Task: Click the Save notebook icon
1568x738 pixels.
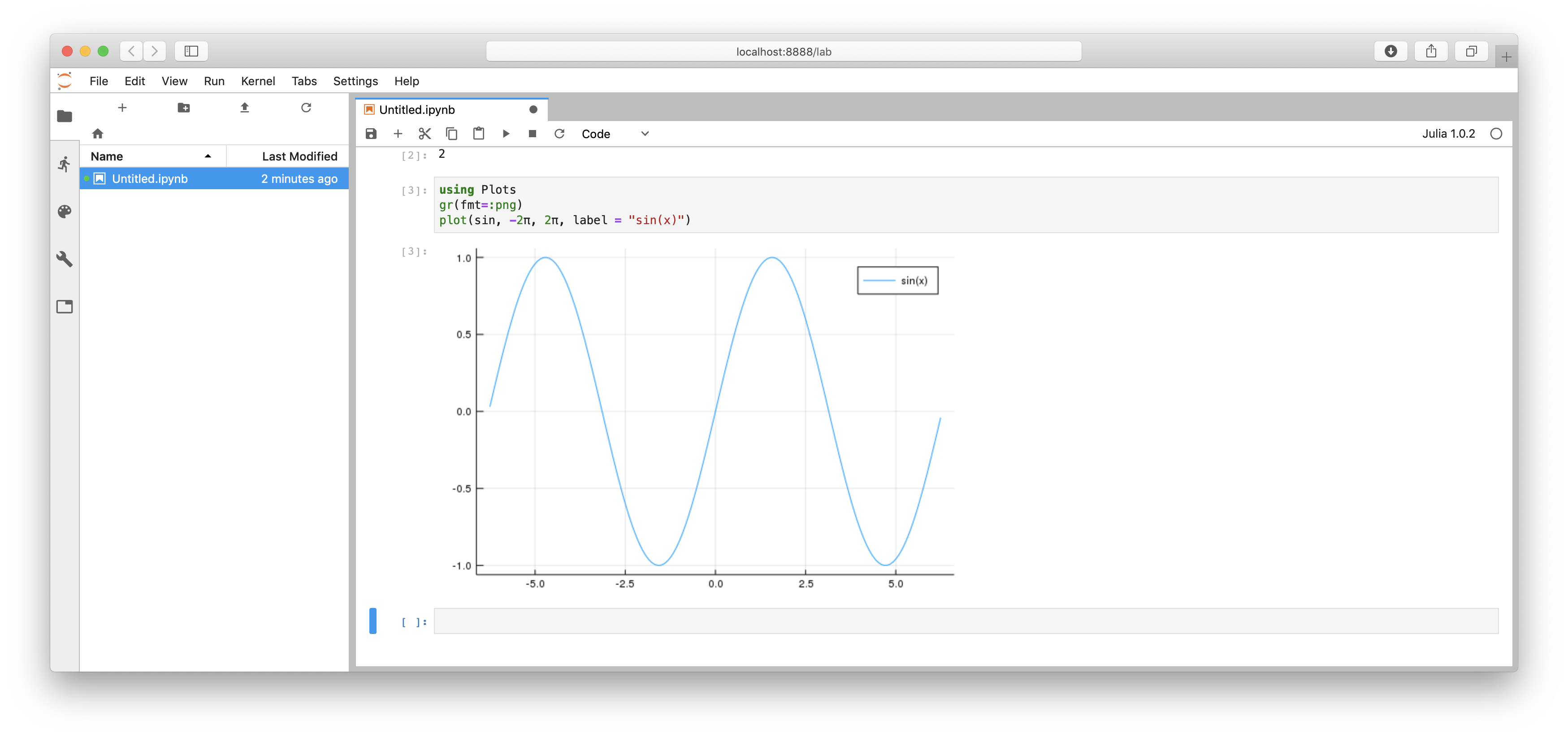Action: (x=371, y=133)
